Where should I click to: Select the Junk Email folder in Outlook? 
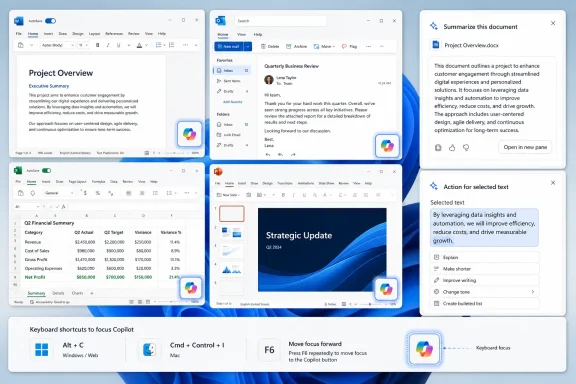coord(228,135)
